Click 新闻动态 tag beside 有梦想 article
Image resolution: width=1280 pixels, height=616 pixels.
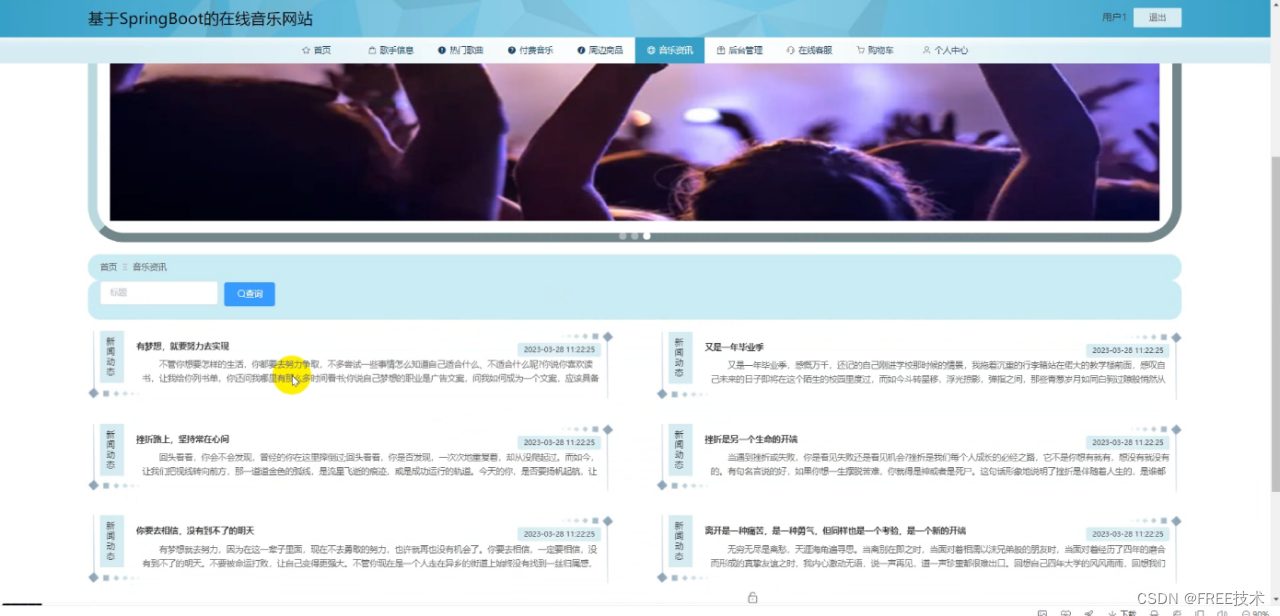click(111, 357)
